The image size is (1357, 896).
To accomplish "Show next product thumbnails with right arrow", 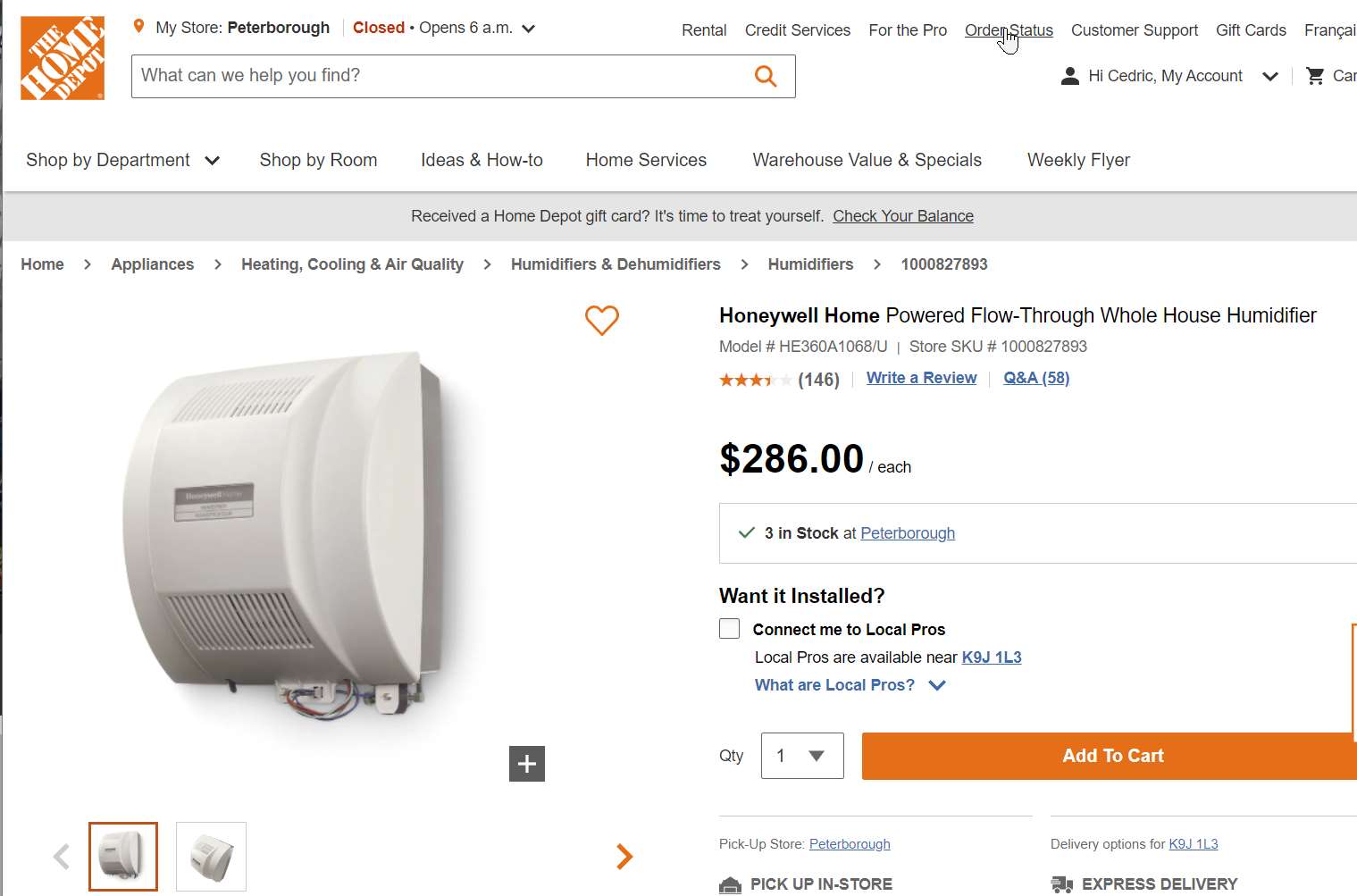I will [624, 857].
